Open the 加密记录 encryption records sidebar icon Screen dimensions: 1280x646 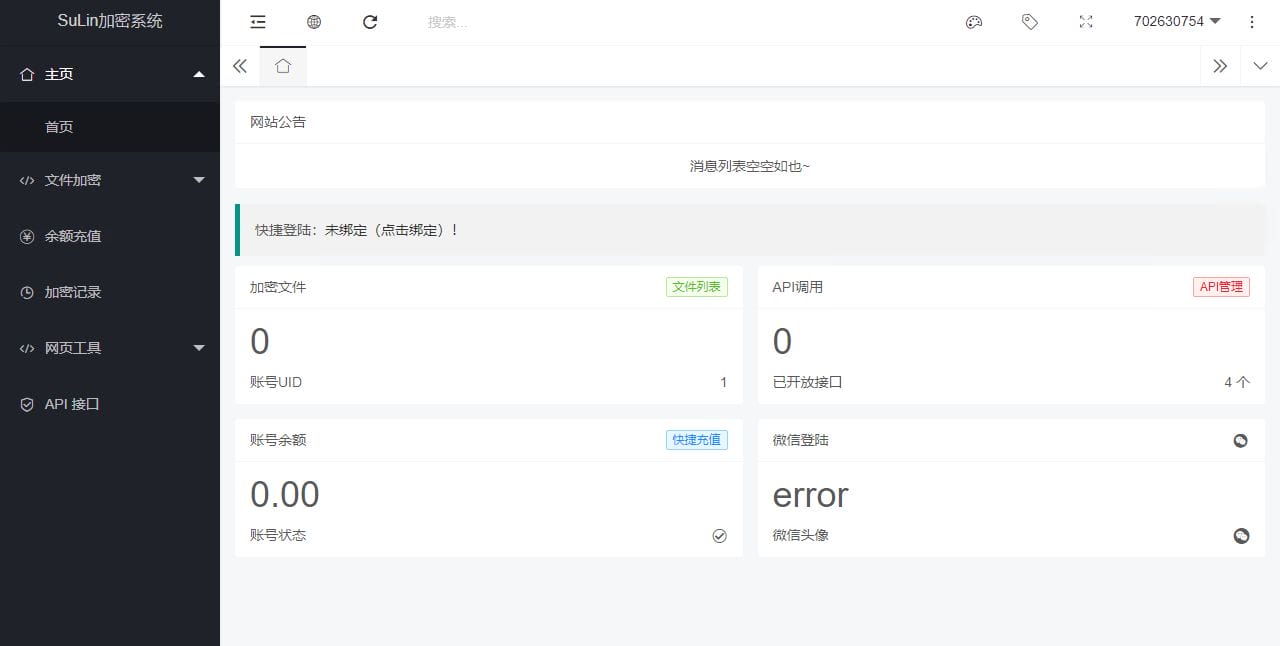click(25, 291)
